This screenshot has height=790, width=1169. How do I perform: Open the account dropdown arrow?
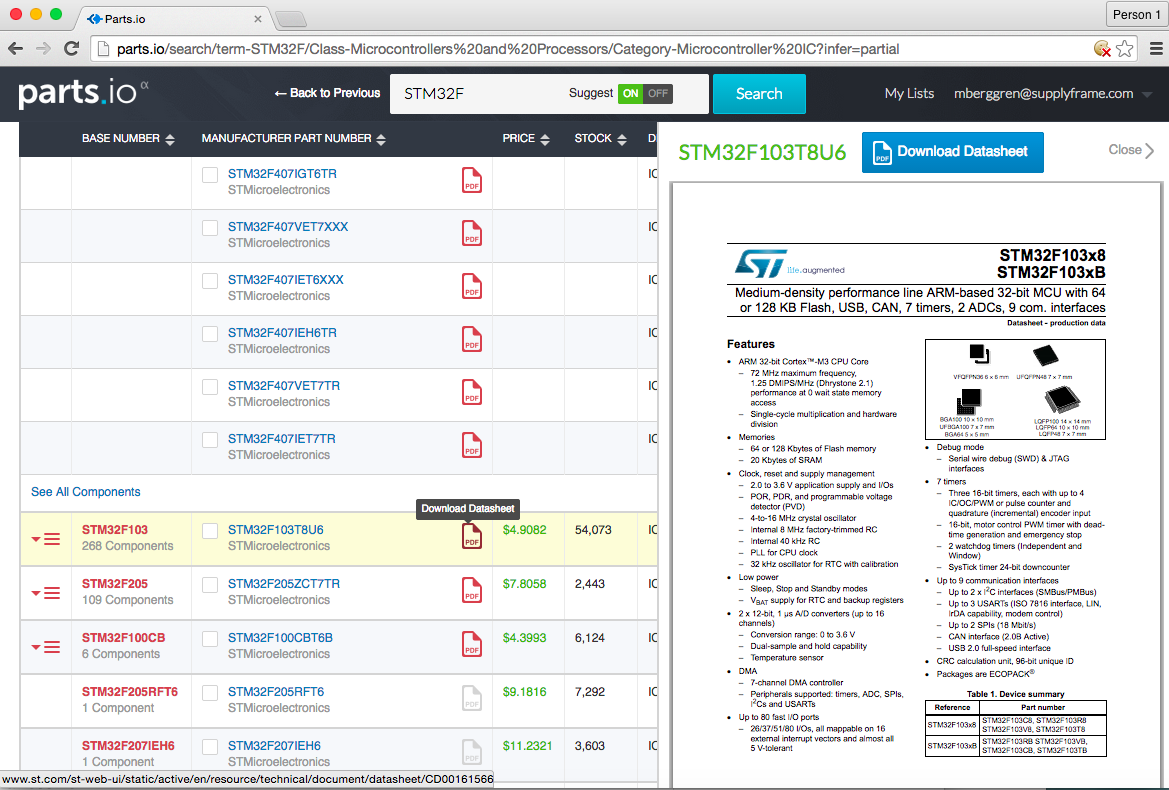1147,95
